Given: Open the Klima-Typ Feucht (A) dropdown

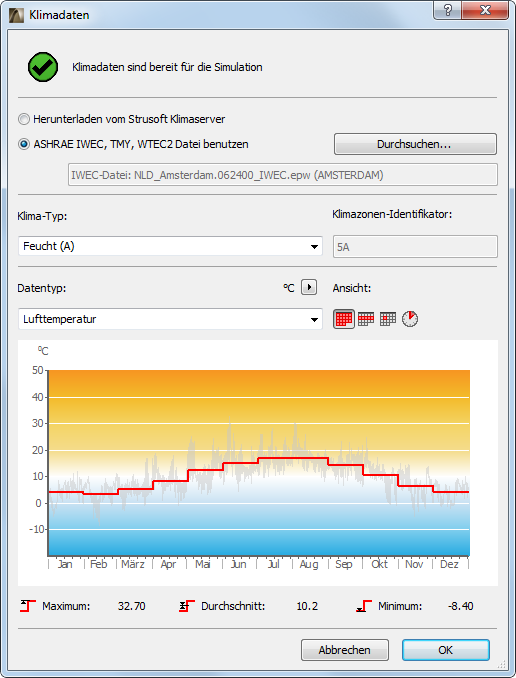Looking at the screenshot, I should [x=170, y=246].
